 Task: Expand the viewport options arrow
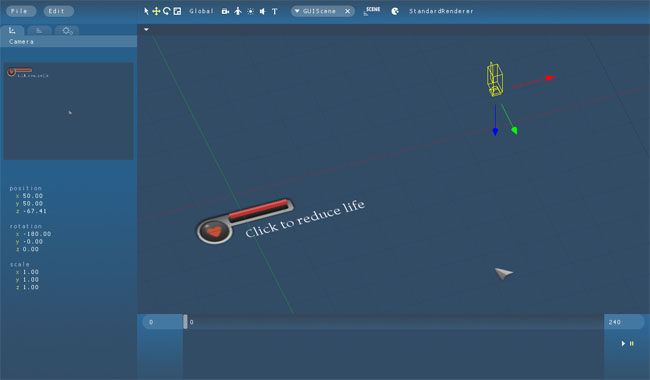point(146,29)
